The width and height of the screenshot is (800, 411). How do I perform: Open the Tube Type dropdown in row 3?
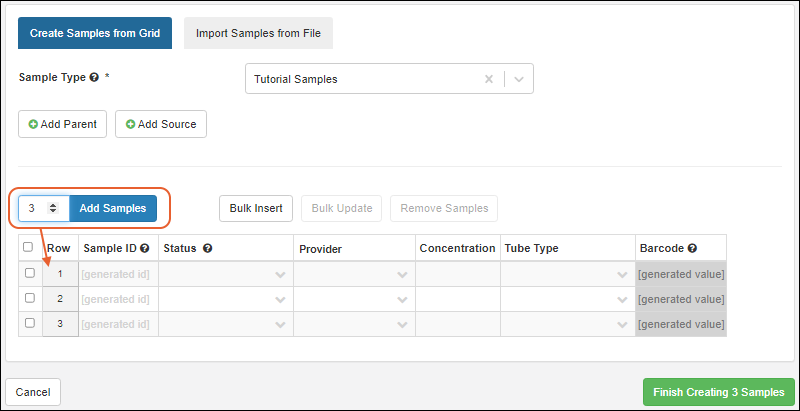pos(567,324)
